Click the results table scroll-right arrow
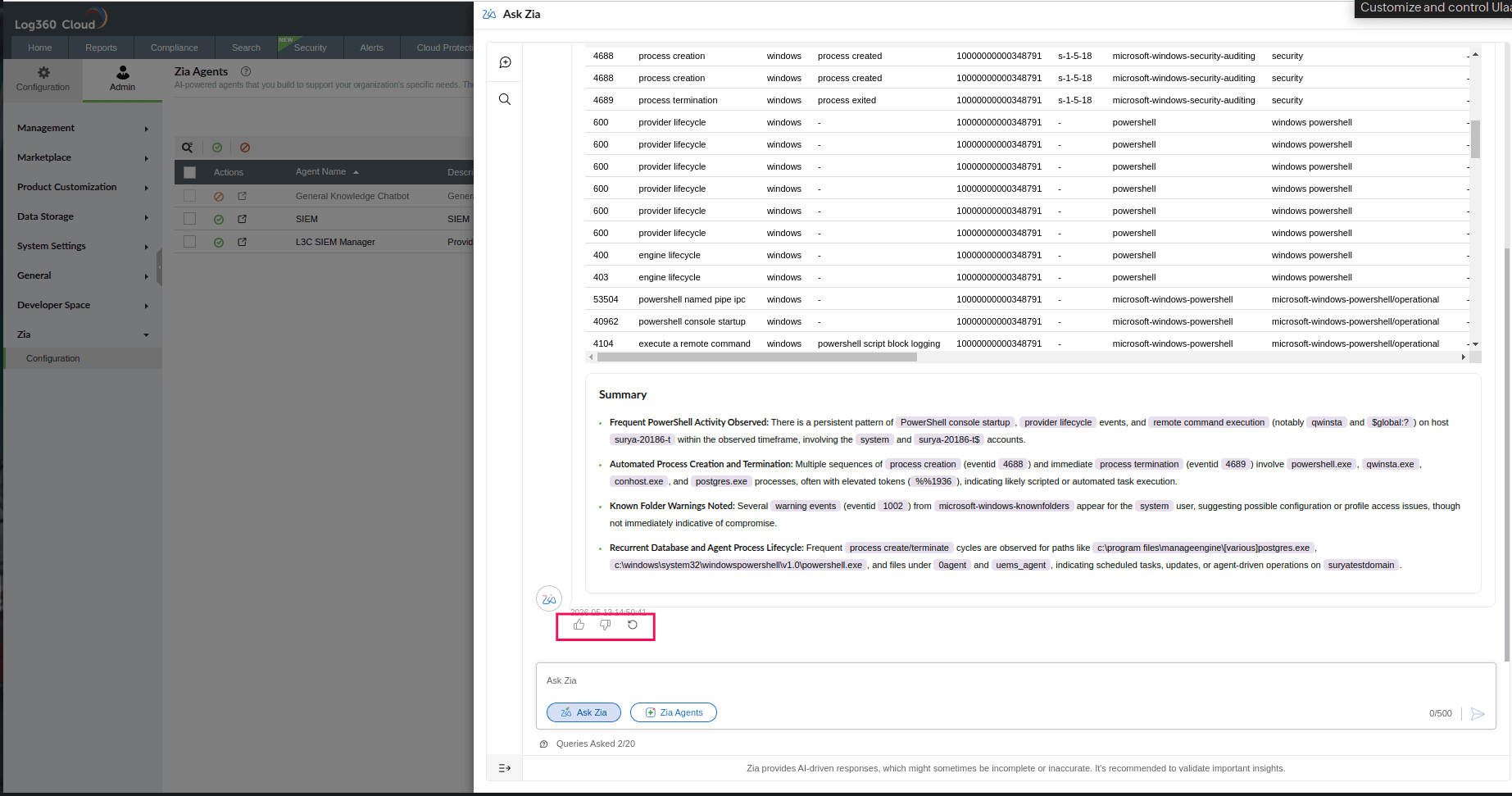The width and height of the screenshot is (1512, 796). click(x=1464, y=357)
